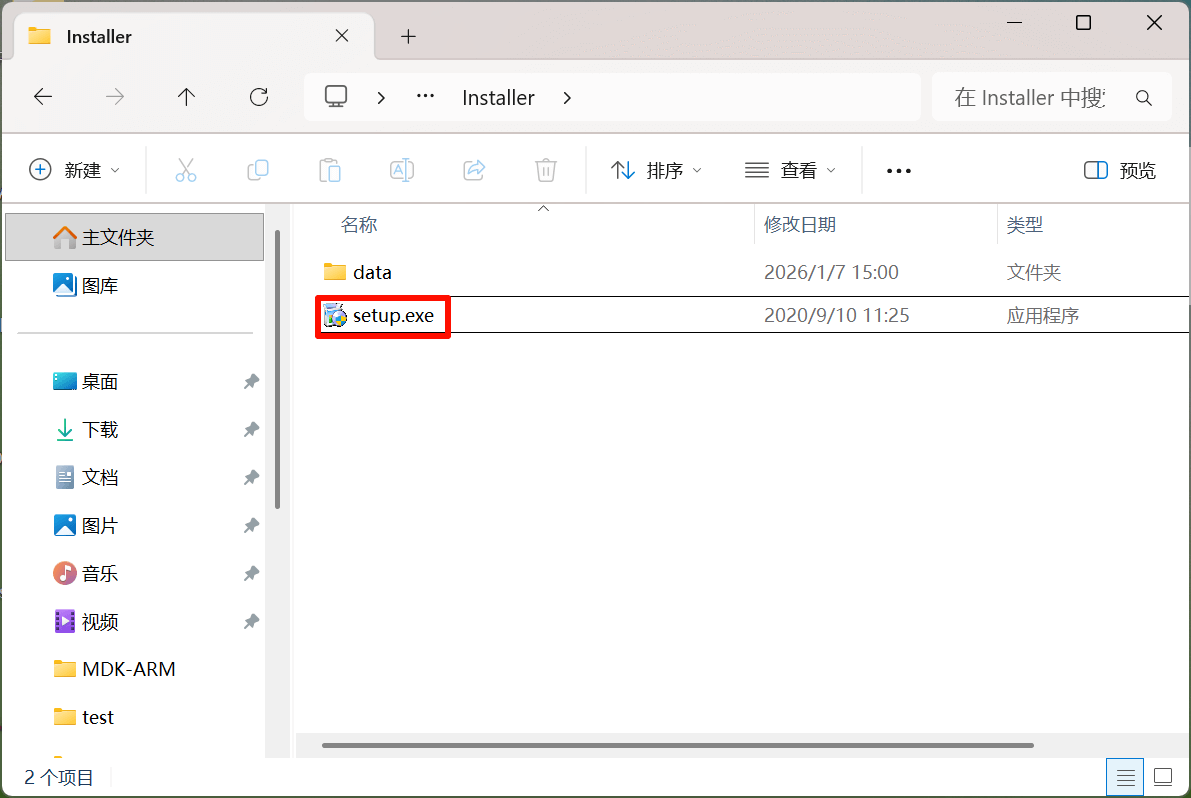Click the Rename icon in toolbar
Screen dimensions: 1191x798
click(x=402, y=170)
